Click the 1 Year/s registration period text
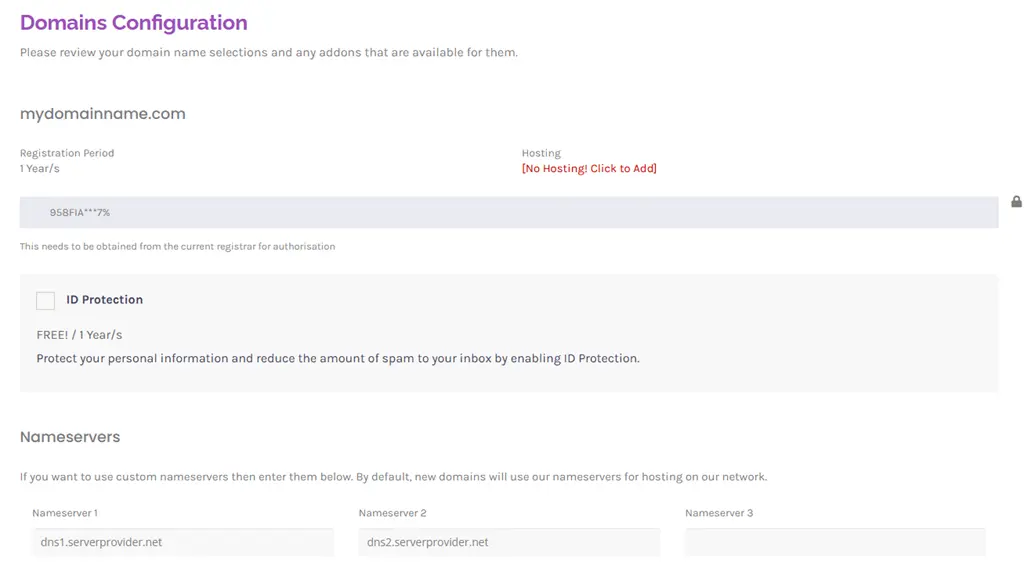This screenshot has width=1024, height=579. point(40,168)
